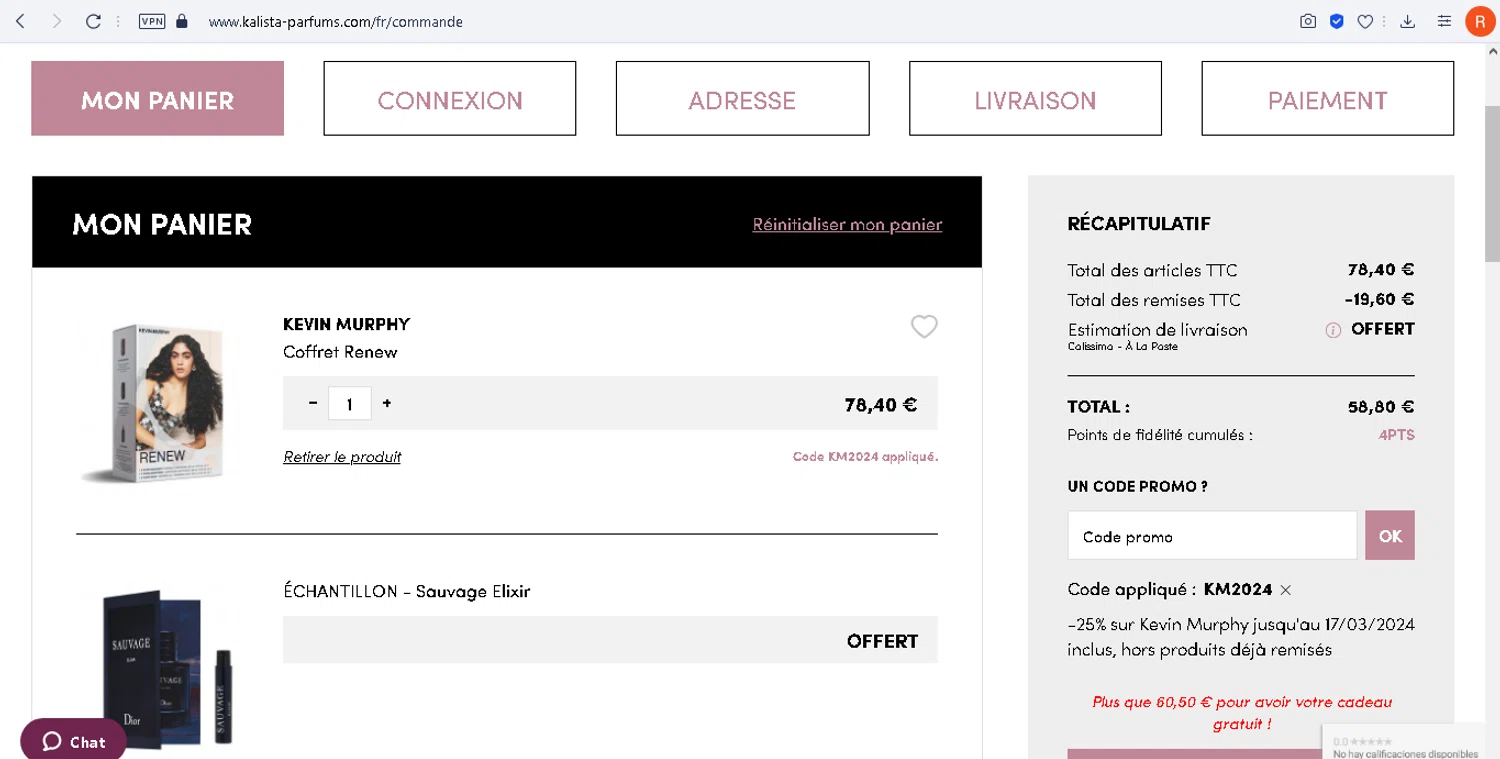Click 'Code KM2024 appliqué.' text
Screen dimensions: 1500x759
pyautogui.click(x=865, y=457)
